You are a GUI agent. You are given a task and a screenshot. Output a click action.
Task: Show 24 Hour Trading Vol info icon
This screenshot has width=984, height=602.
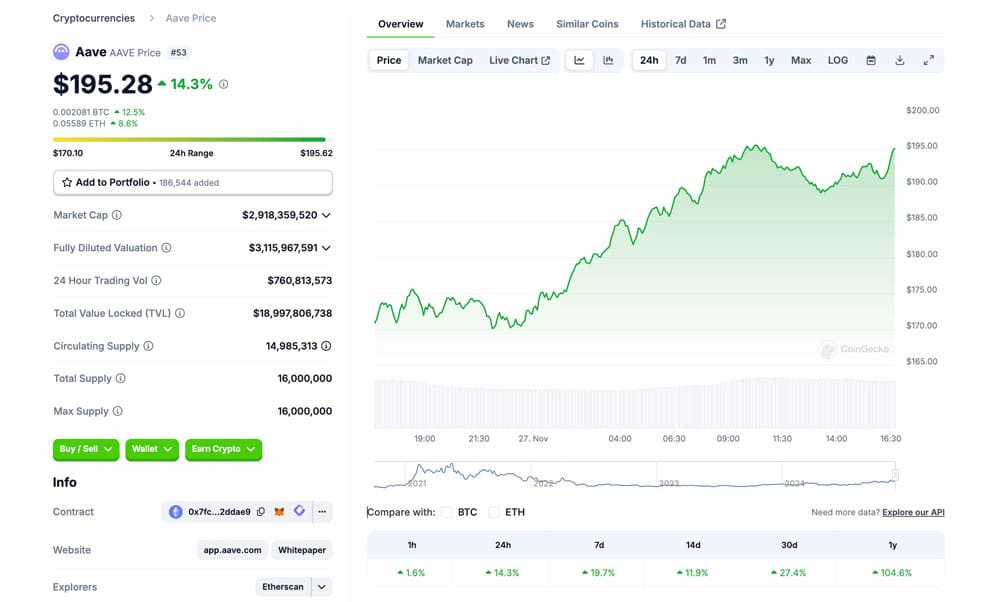coord(156,281)
